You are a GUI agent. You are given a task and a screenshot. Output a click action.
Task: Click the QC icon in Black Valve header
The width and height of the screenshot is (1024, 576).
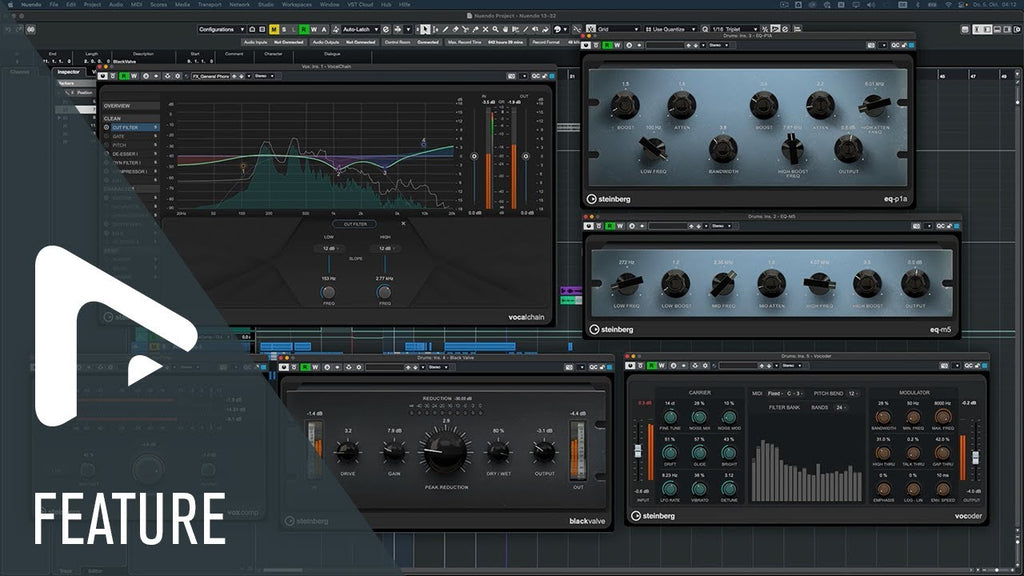[x=593, y=367]
